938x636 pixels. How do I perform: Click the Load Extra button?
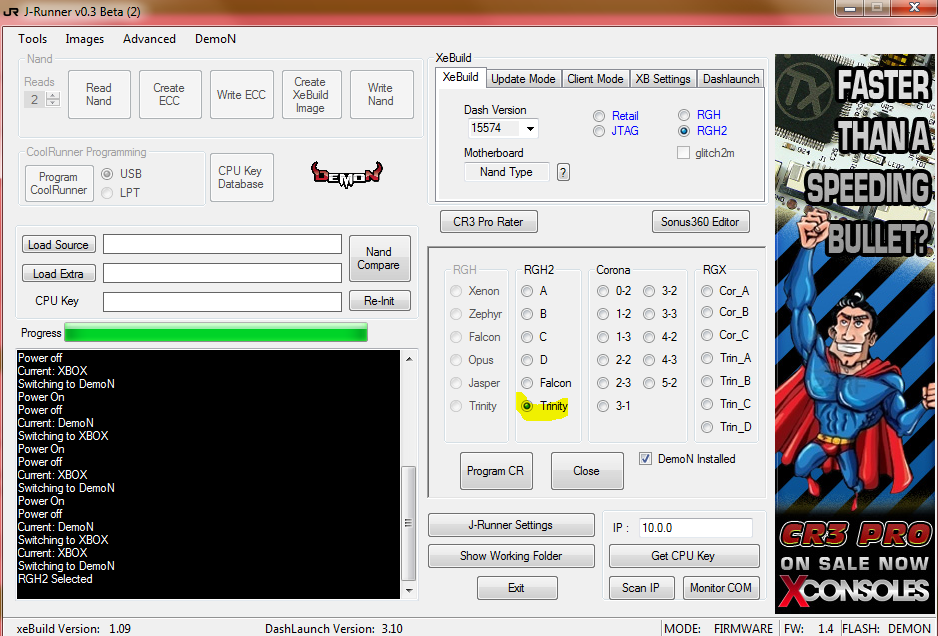pos(59,273)
